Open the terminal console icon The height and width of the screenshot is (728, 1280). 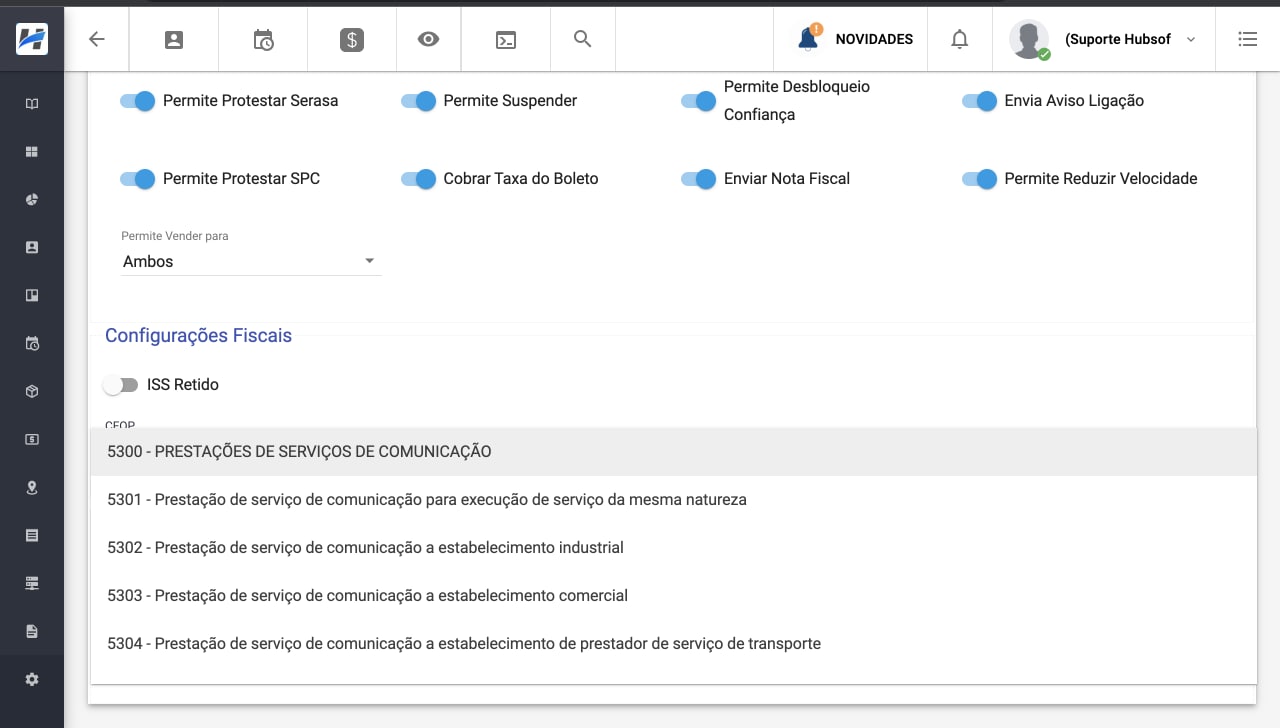[x=507, y=39]
